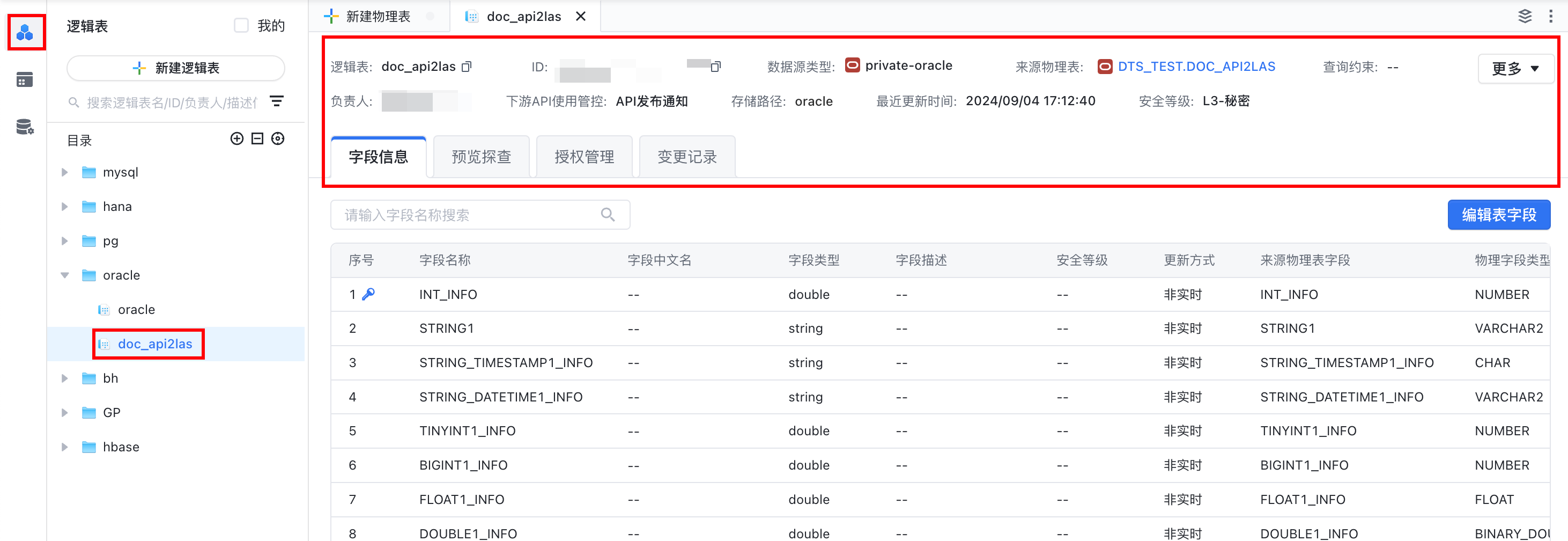Select the doc_api2las editor tab
Screen dimensions: 1568x541
coord(523,17)
